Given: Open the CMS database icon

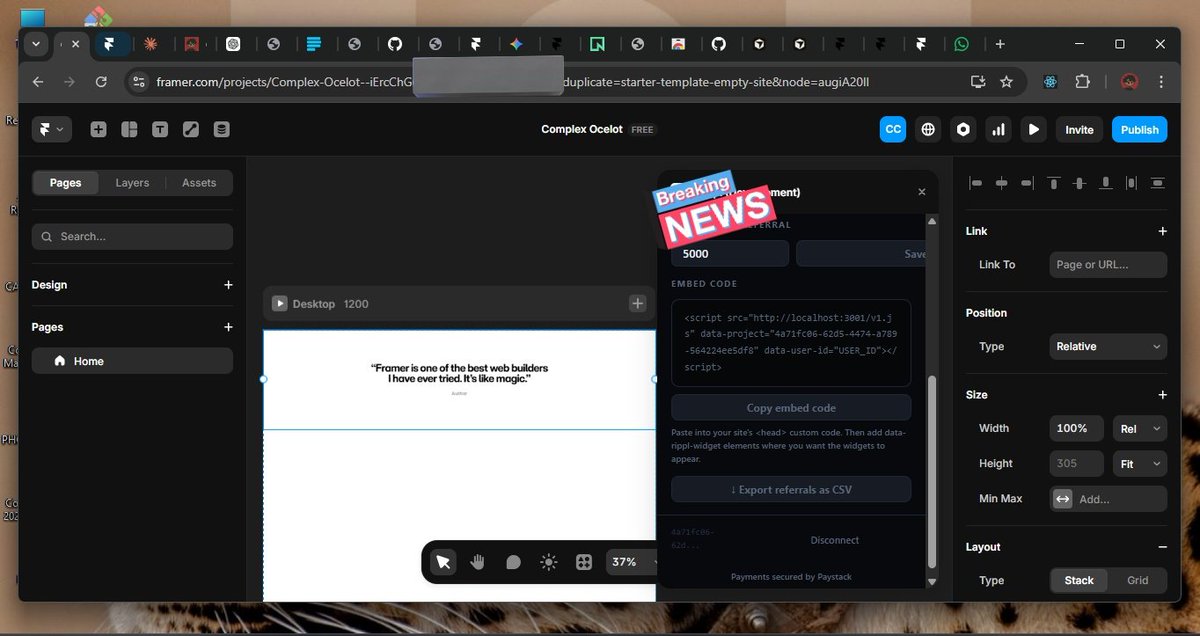Looking at the screenshot, I should (x=222, y=130).
